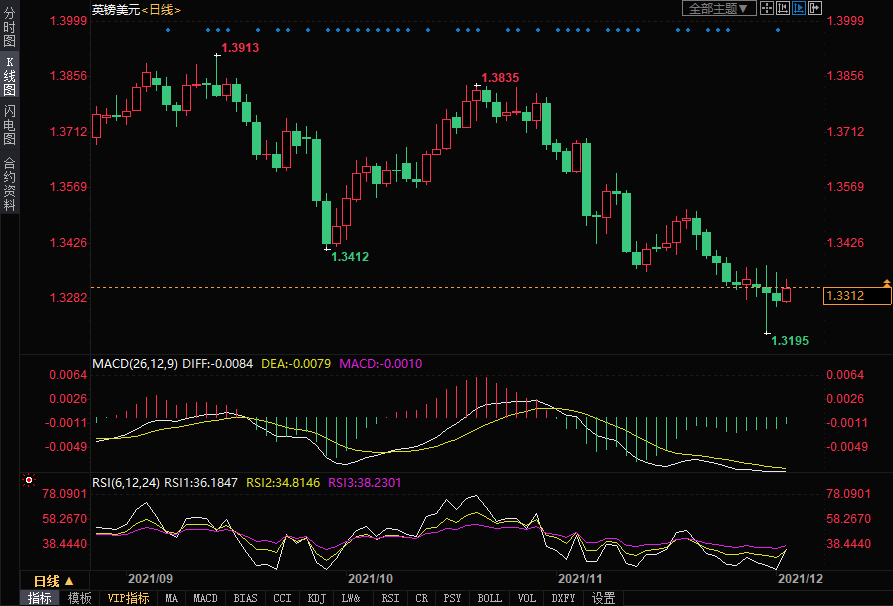The image size is (893, 606).
Task: Open the 合约资料 side tab
Action: pos(9,184)
